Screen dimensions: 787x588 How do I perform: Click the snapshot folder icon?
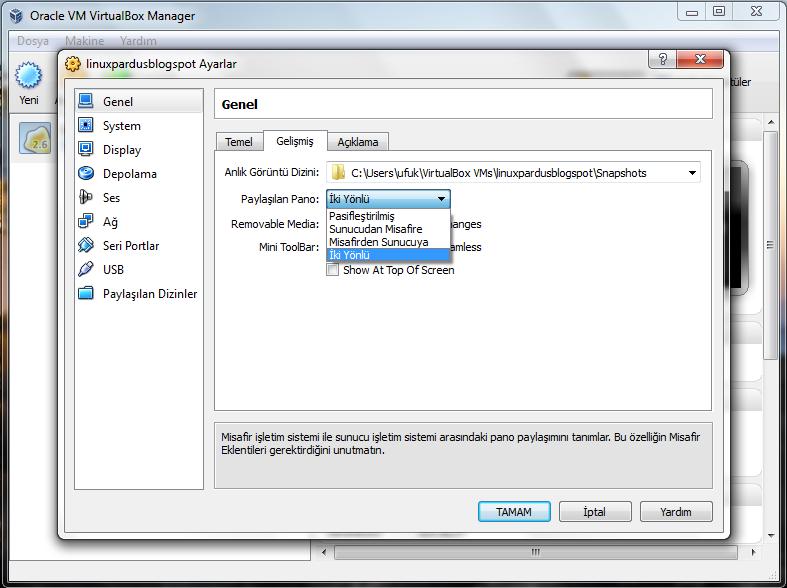click(338, 173)
